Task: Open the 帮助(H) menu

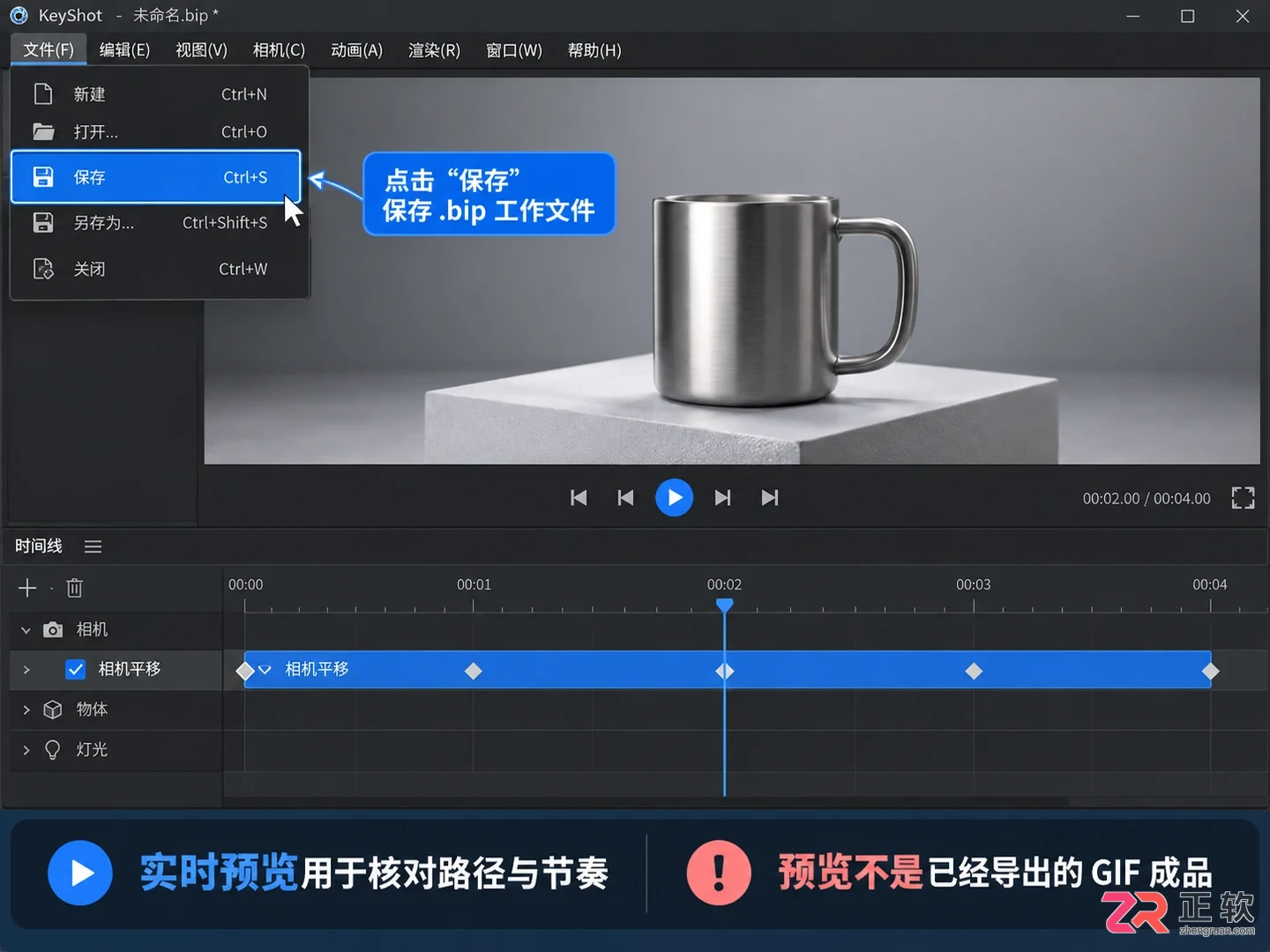Action: click(x=594, y=50)
